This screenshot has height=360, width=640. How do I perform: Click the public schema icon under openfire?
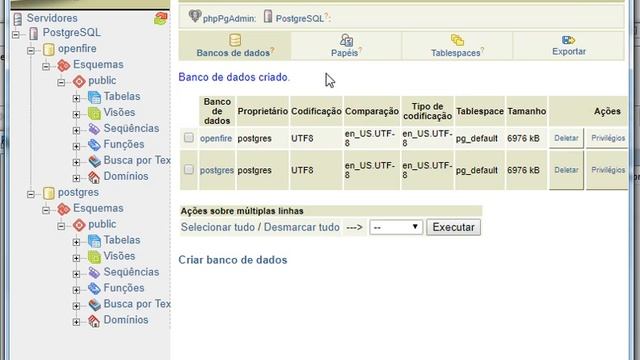pos(79,81)
